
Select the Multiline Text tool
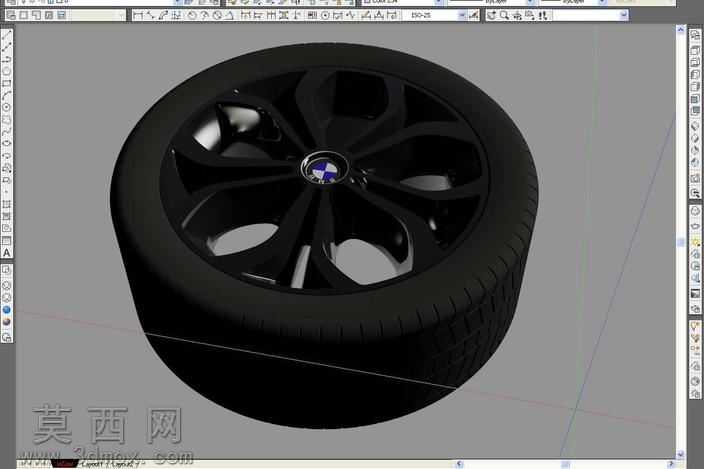[x=7, y=253]
